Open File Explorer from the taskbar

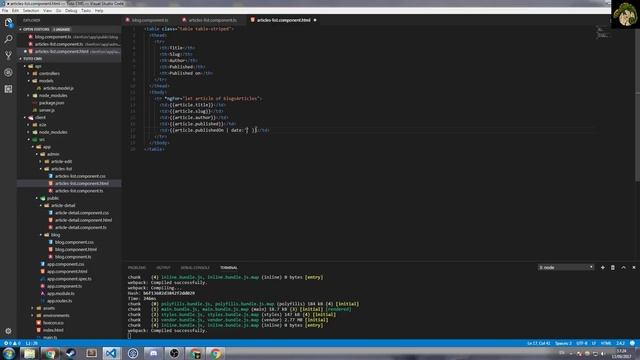point(29,353)
